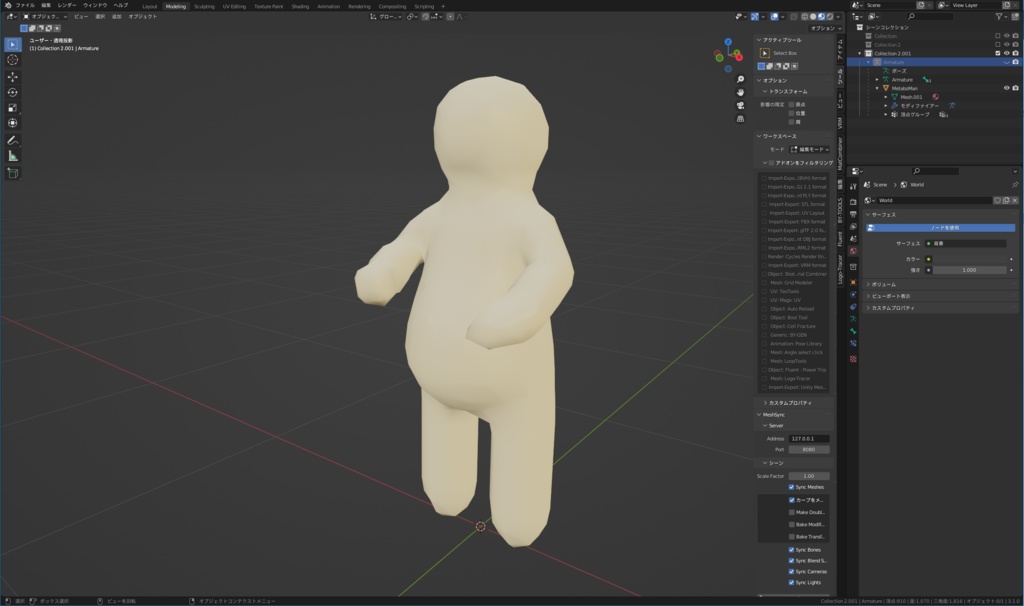Choose the 3D Cursor tool
This screenshot has height=606, width=1024.
tap(13, 60)
